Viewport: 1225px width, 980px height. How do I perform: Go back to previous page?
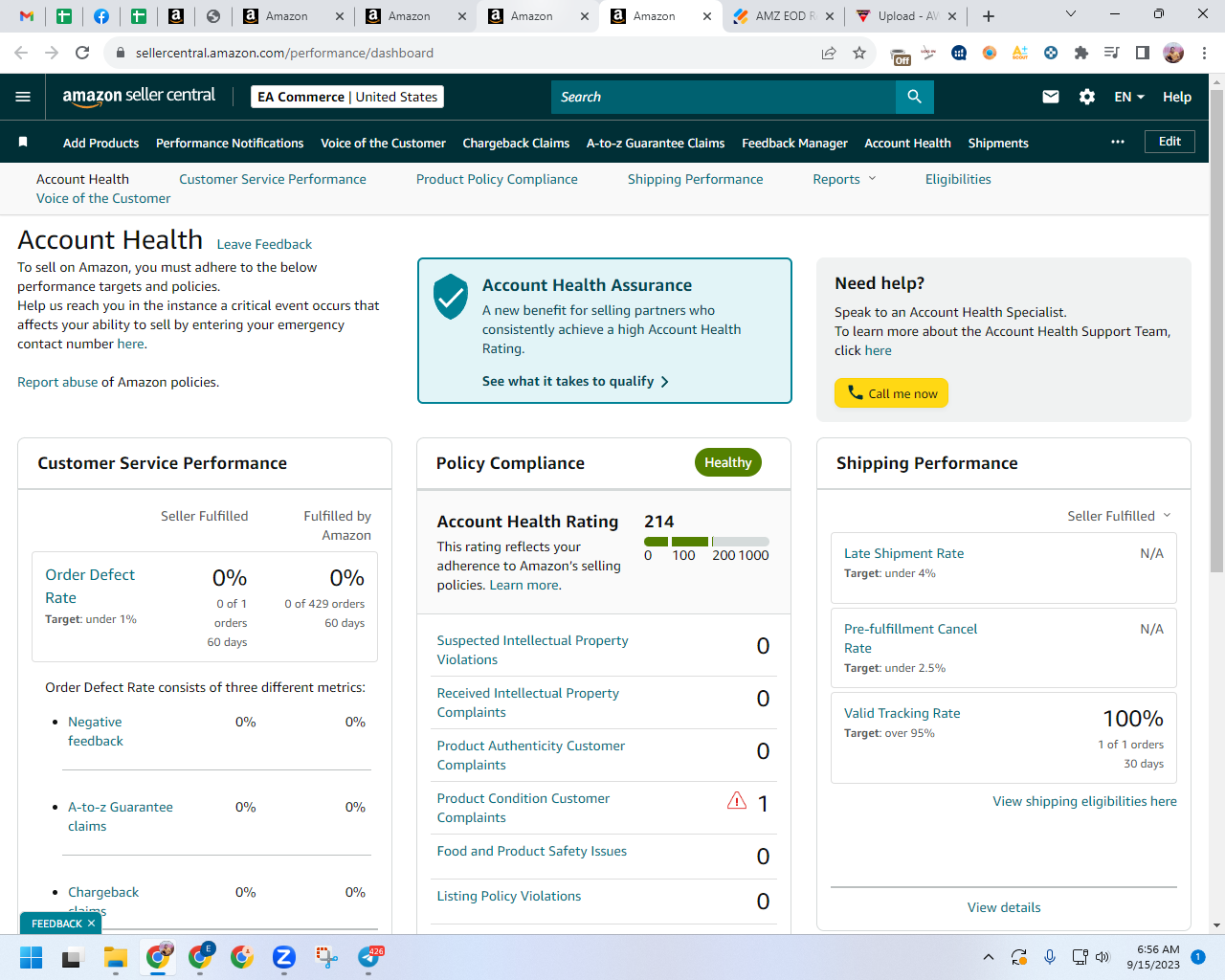(x=21, y=53)
